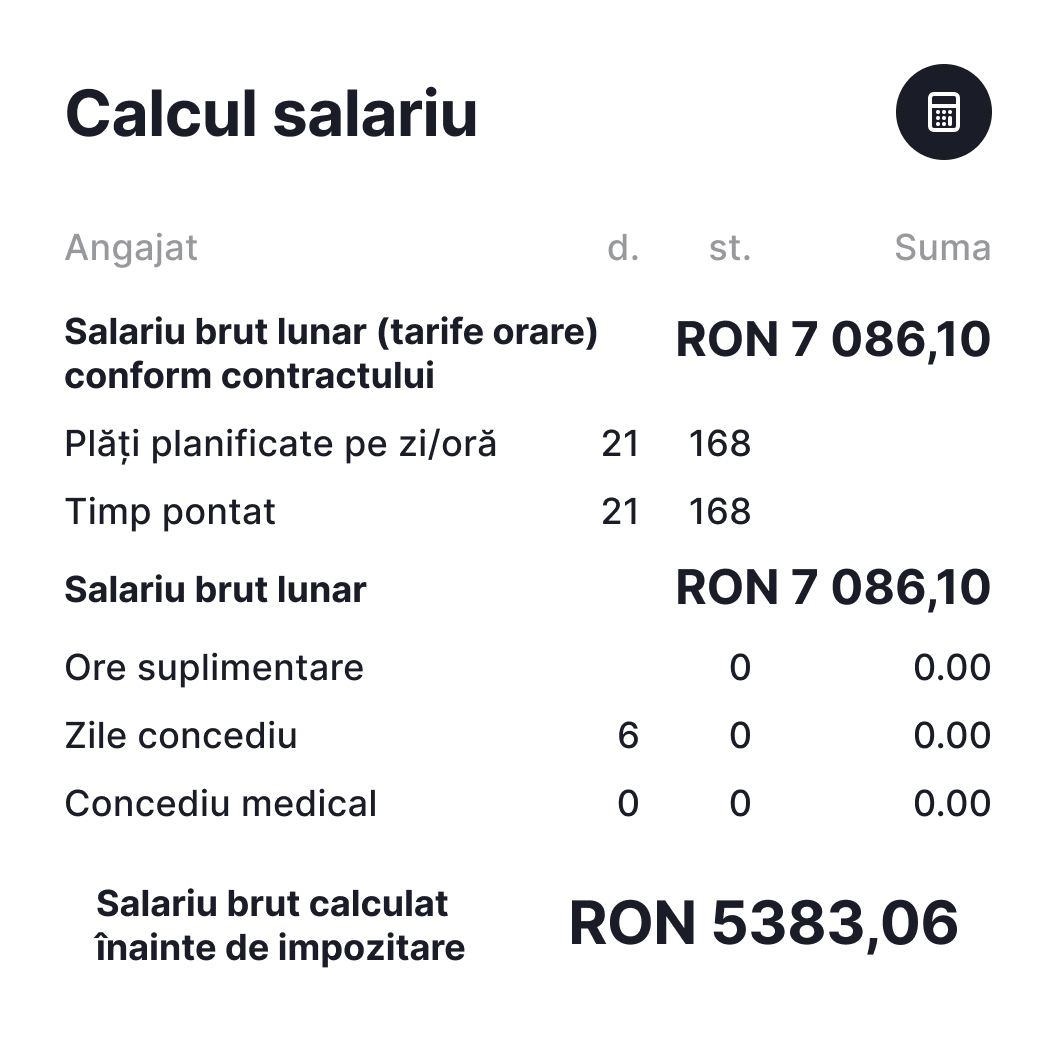Select the Angajat column header
The image size is (1056, 1064).
131,248
